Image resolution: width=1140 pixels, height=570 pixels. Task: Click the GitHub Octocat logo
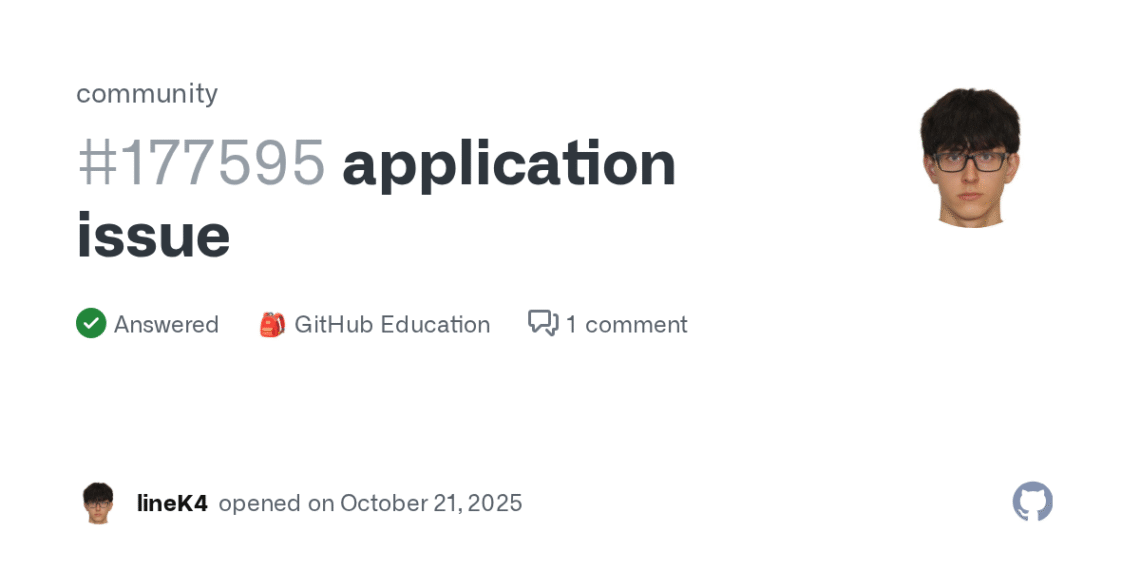click(1032, 502)
